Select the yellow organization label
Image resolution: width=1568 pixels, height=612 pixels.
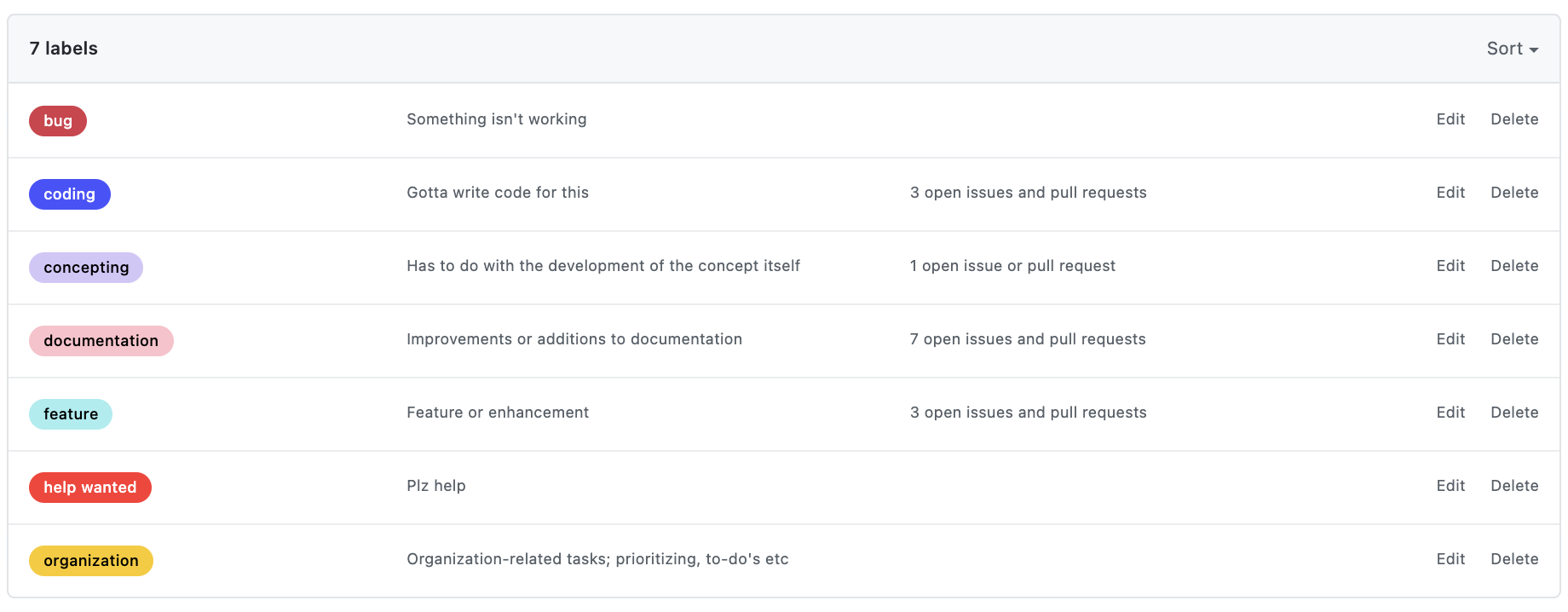click(91, 561)
